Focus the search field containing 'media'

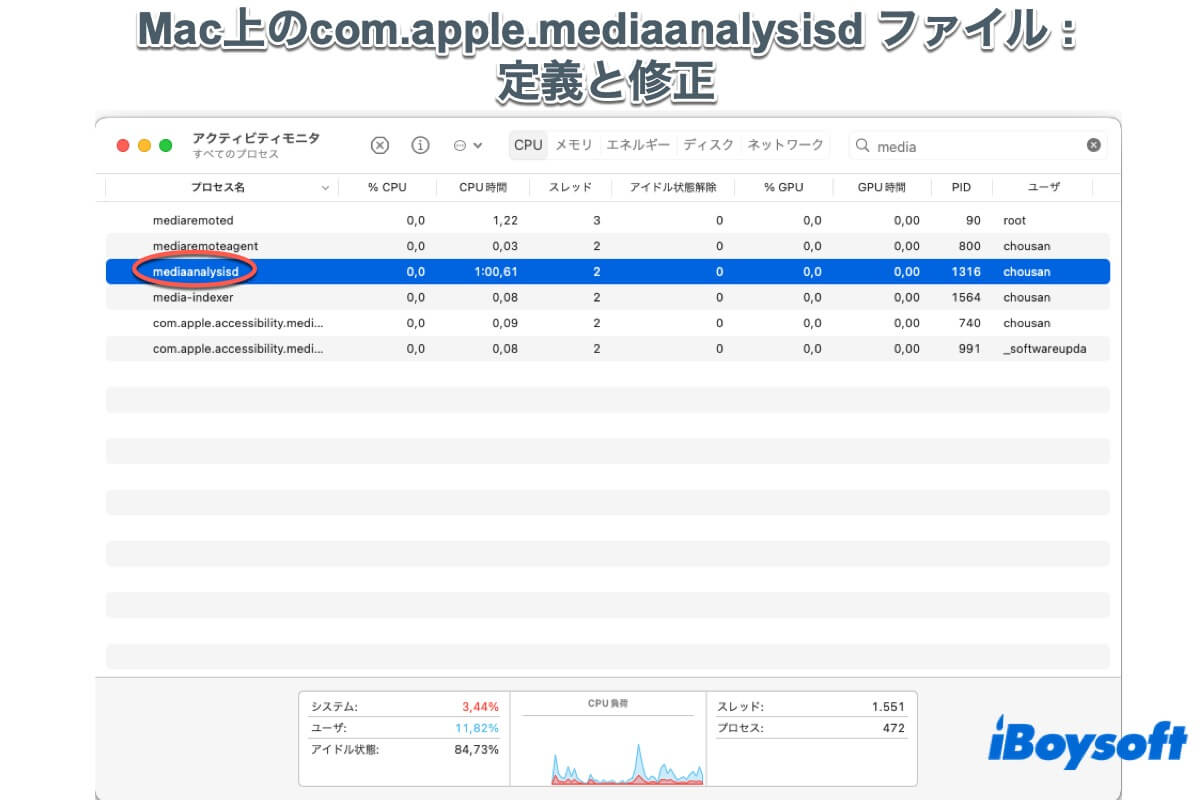978,146
